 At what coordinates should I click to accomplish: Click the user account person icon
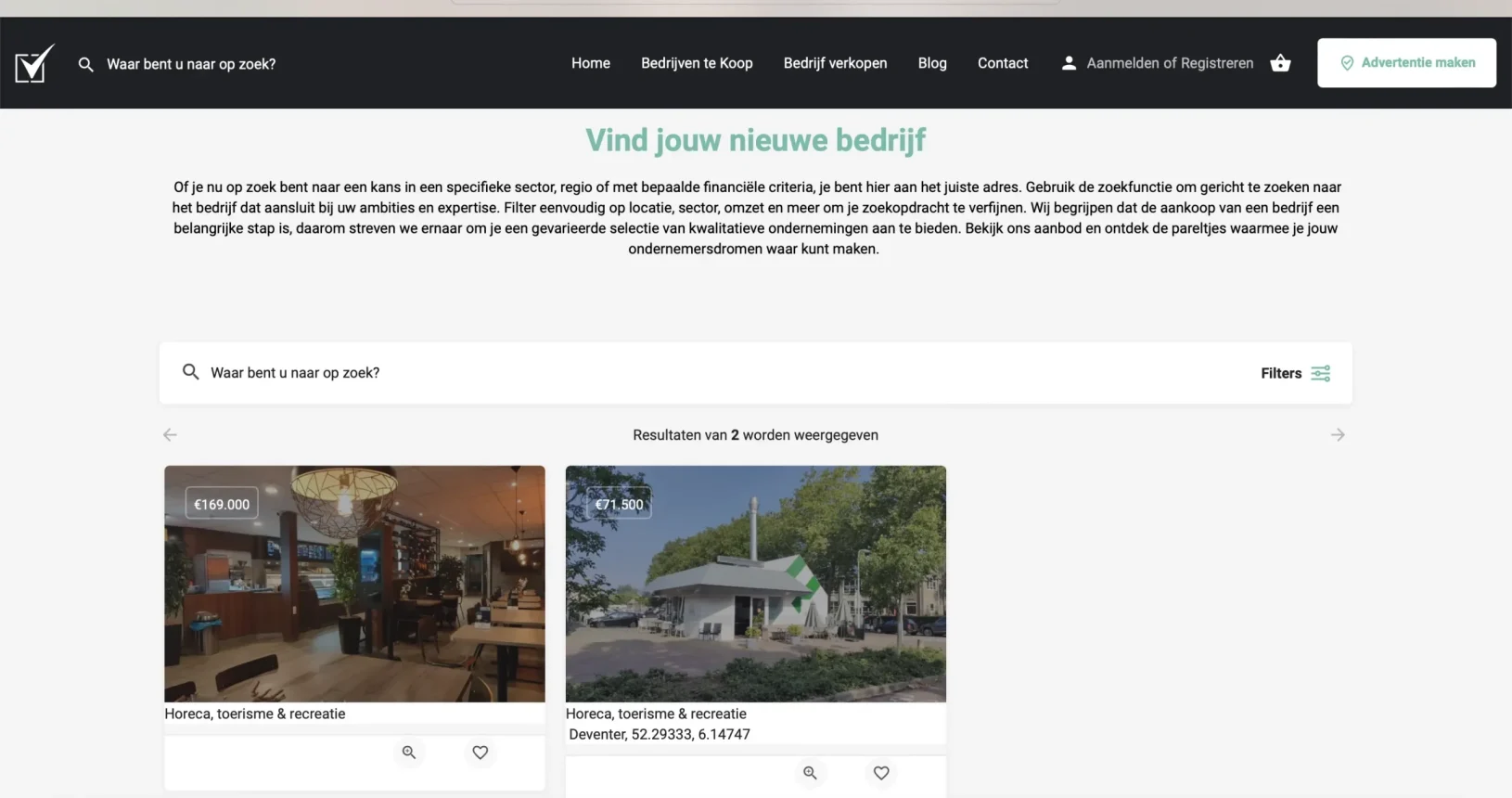1069,63
